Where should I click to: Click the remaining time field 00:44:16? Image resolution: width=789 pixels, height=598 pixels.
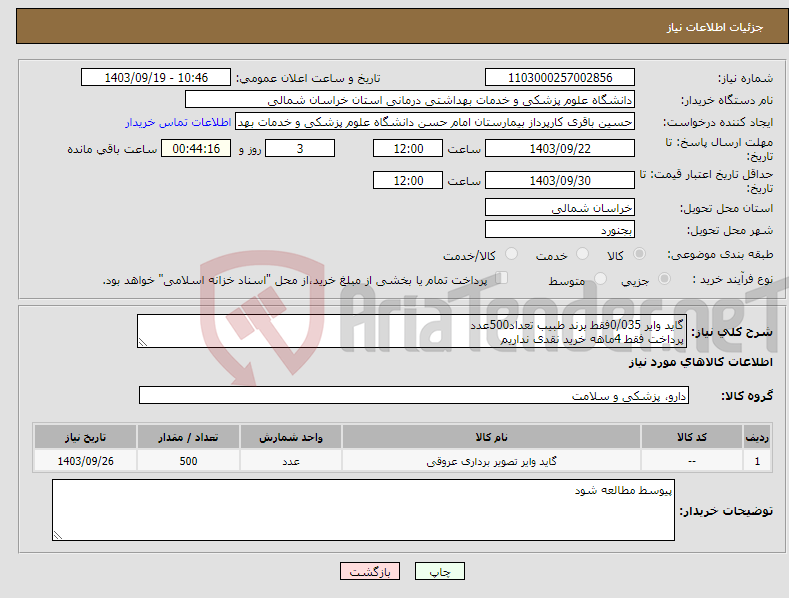tap(196, 148)
